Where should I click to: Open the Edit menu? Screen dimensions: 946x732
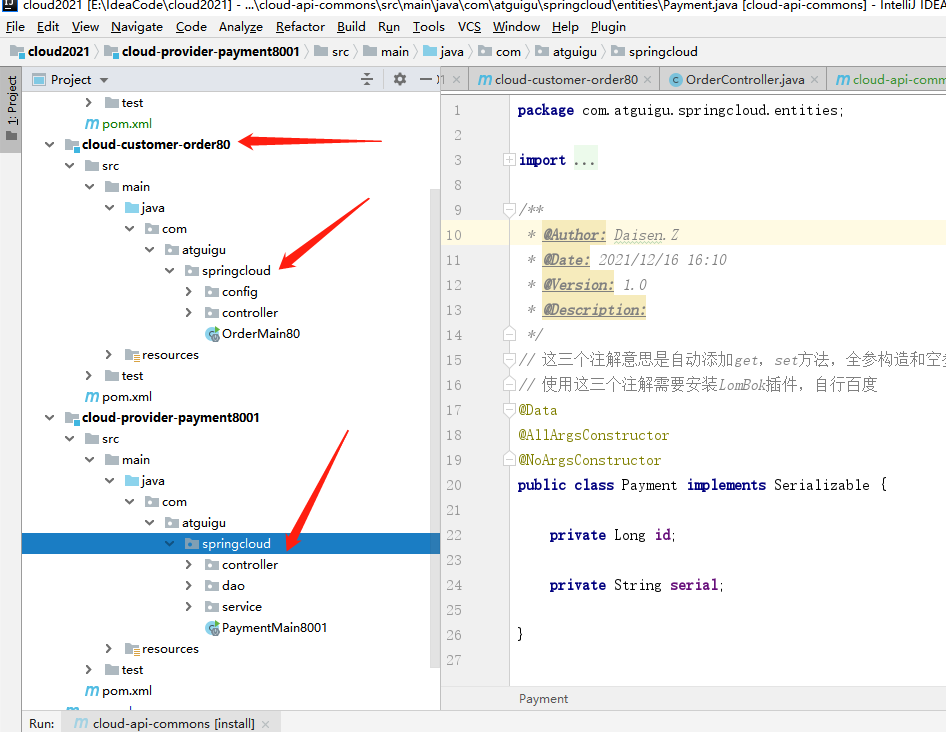(x=48, y=27)
